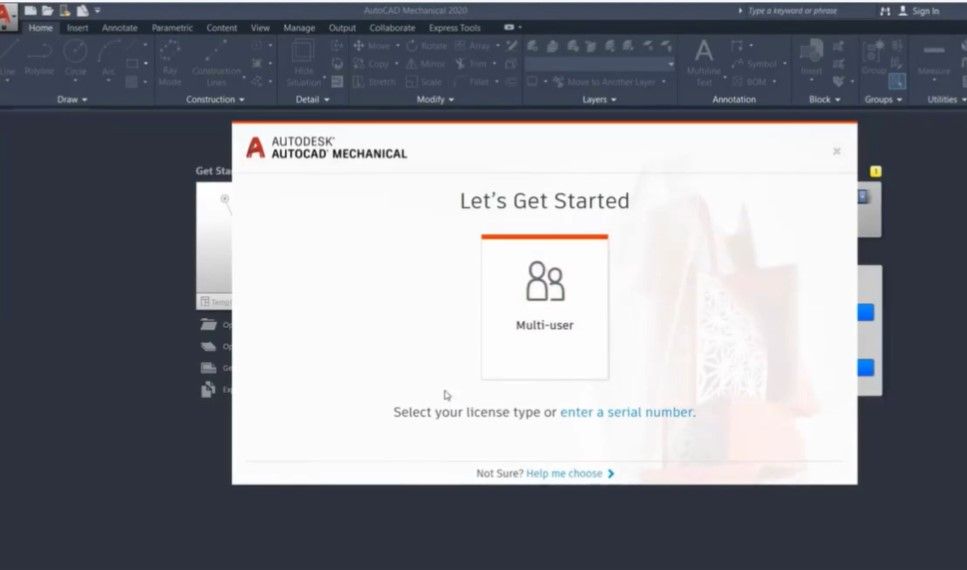Screen dimensions: 967x570
Task: Select the Polyline tool
Action: pos(39,59)
